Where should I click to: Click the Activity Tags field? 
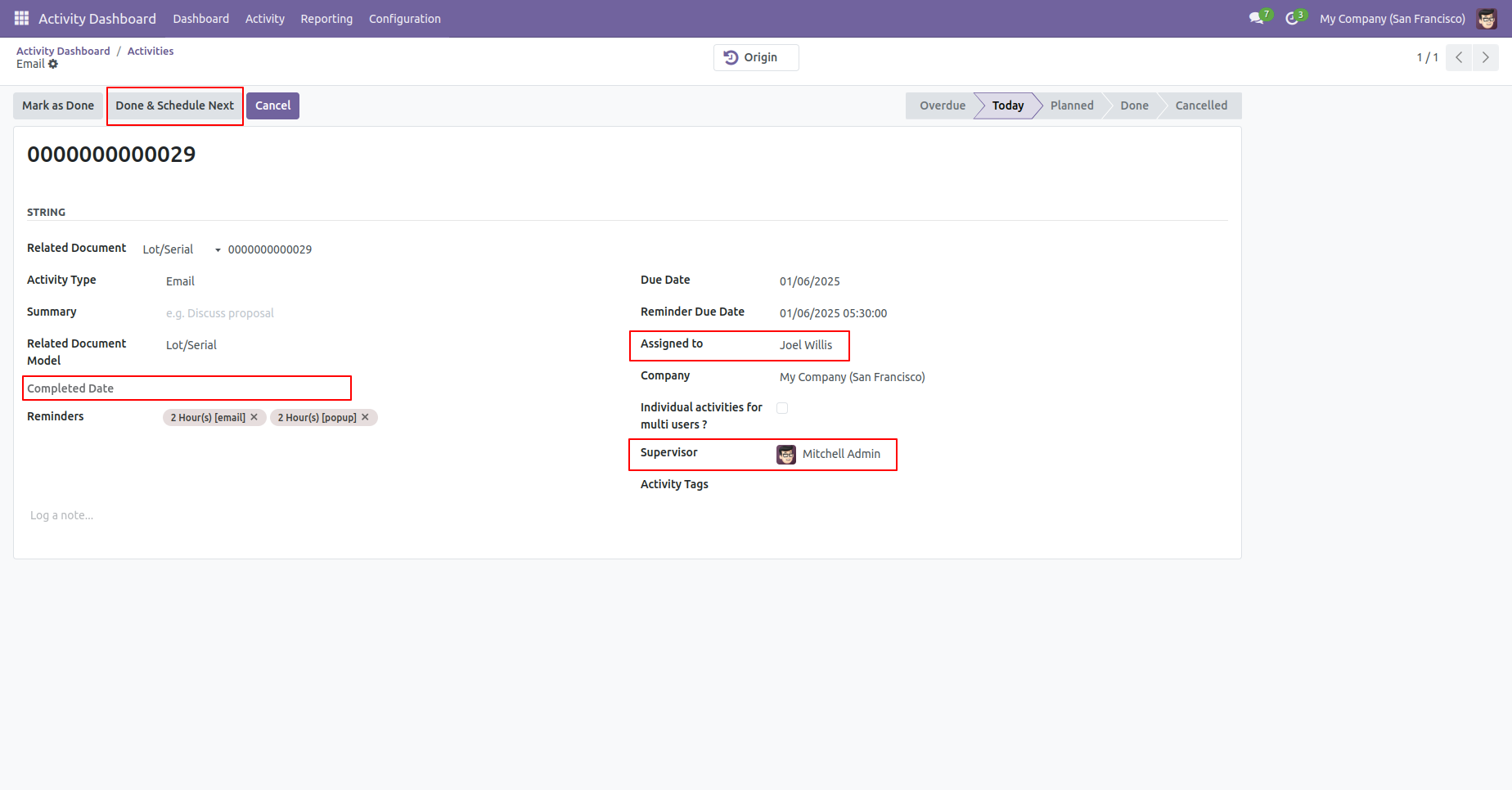click(1004, 485)
